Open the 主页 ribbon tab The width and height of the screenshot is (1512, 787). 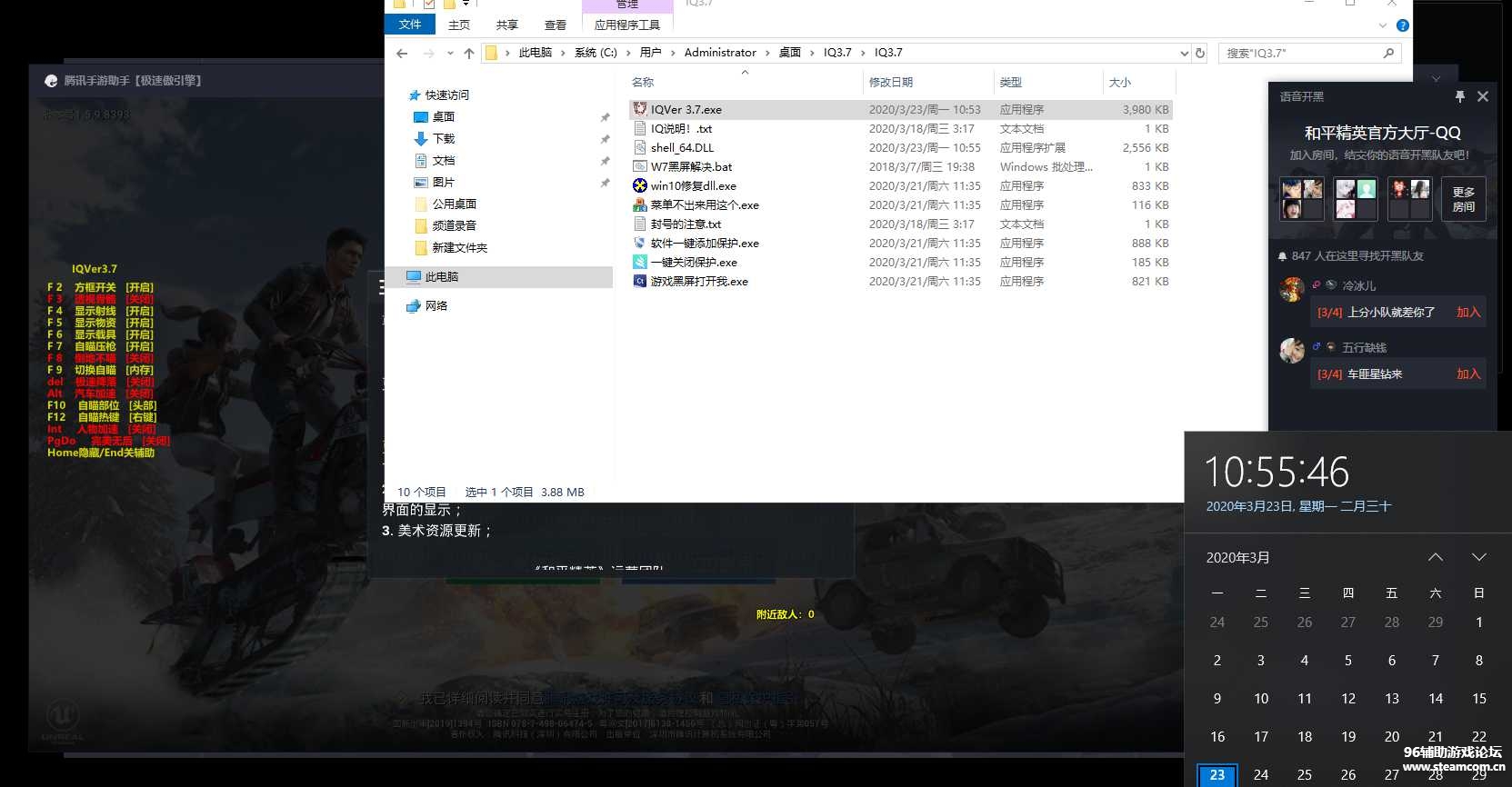tap(459, 25)
